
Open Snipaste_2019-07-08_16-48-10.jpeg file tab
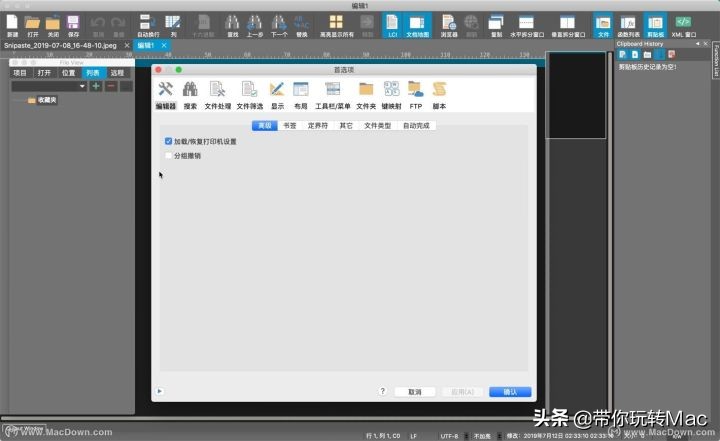coord(60,45)
